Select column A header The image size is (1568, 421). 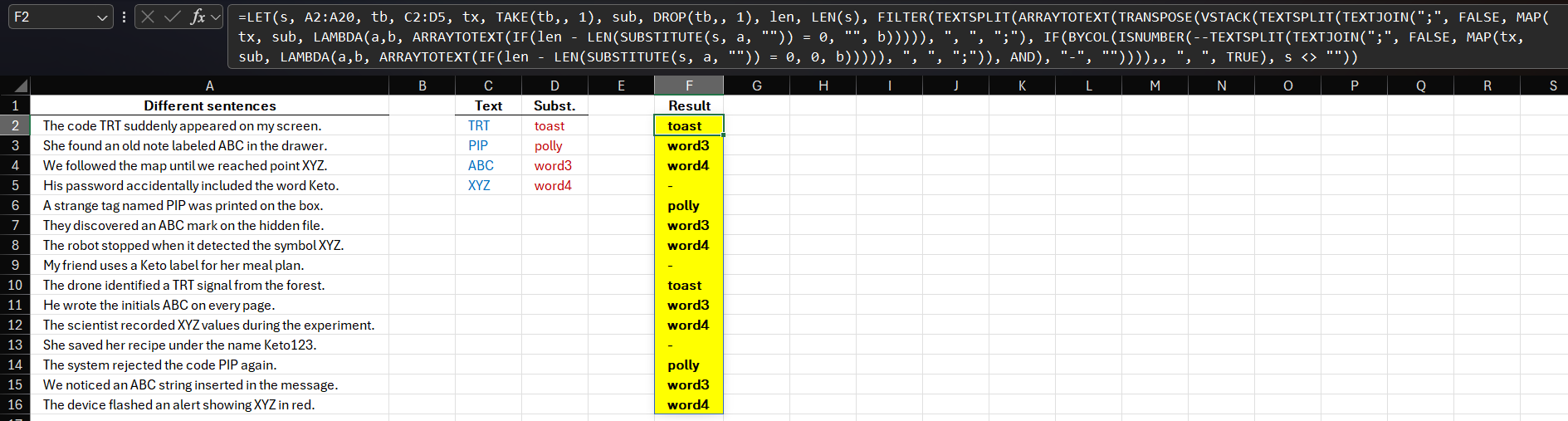coord(210,86)
